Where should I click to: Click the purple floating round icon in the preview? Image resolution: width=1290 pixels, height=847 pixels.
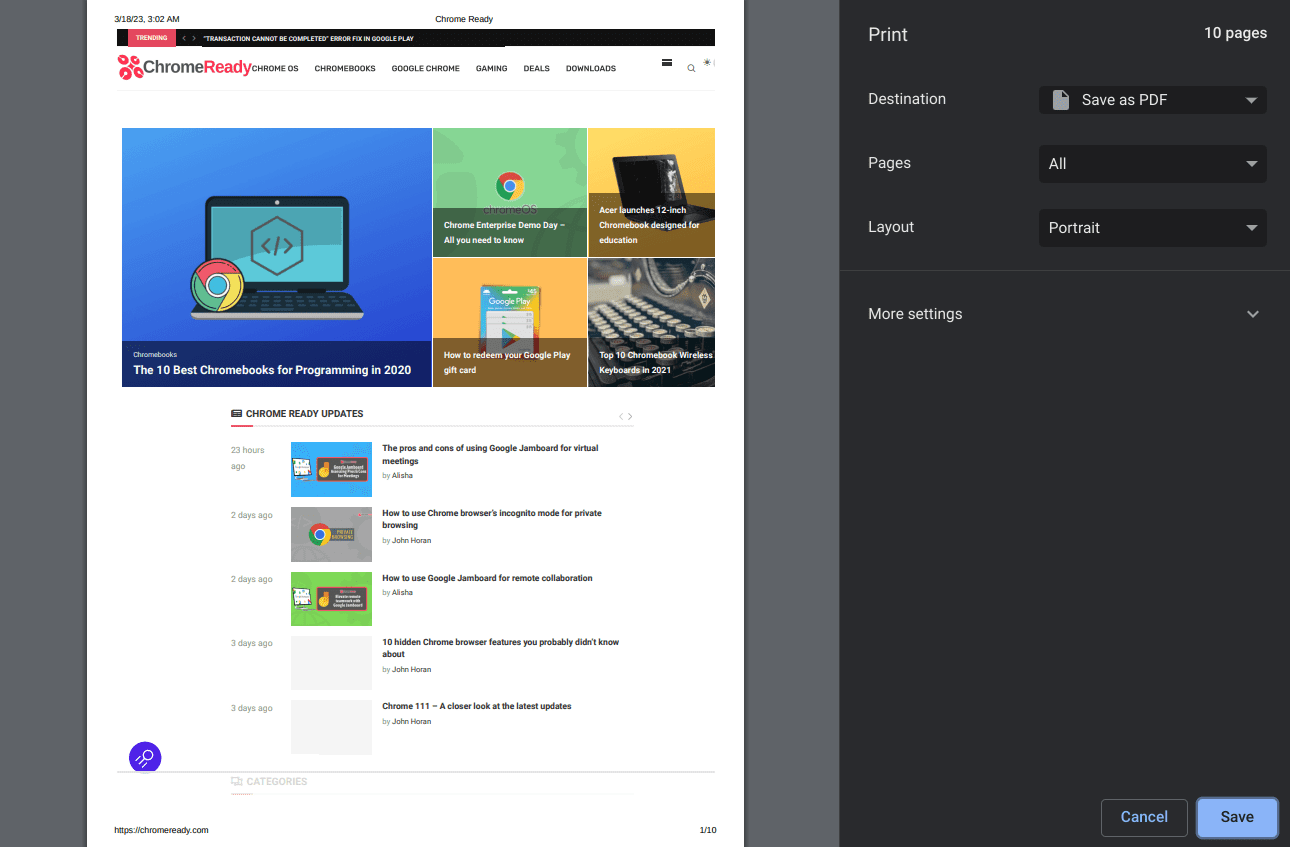145,757
